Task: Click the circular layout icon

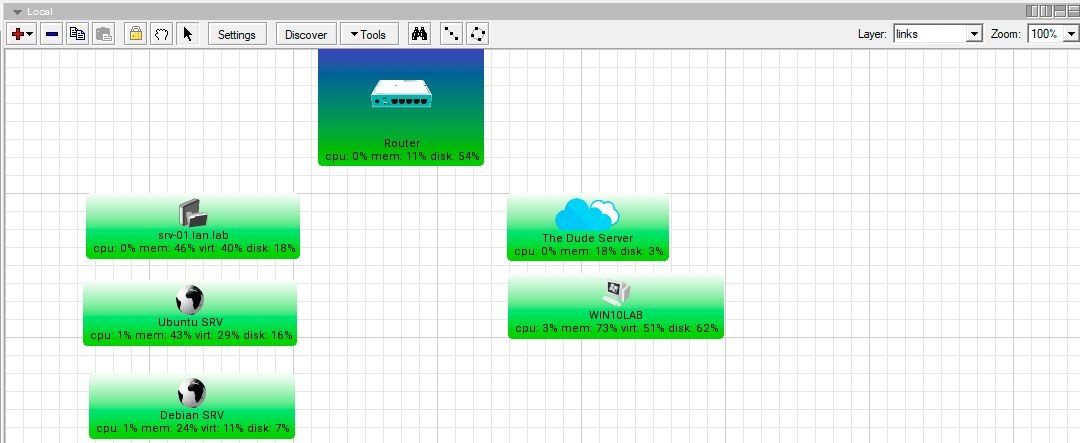Action: (478, 34)
